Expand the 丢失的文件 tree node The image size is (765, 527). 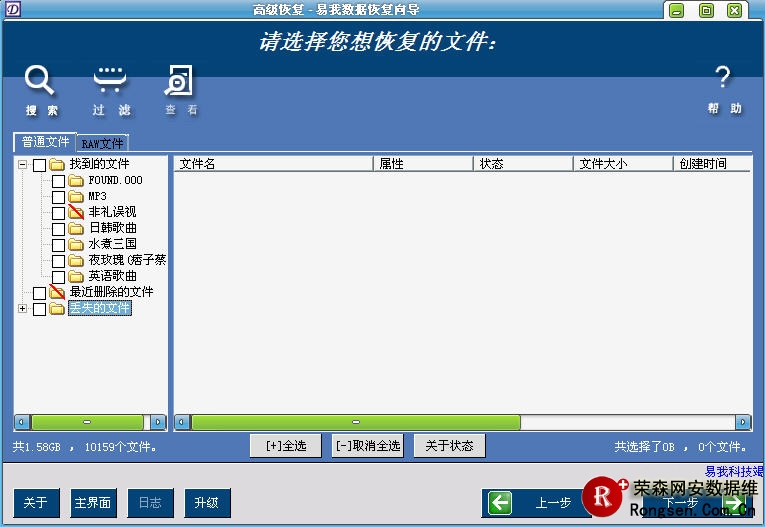pos(22,308)
